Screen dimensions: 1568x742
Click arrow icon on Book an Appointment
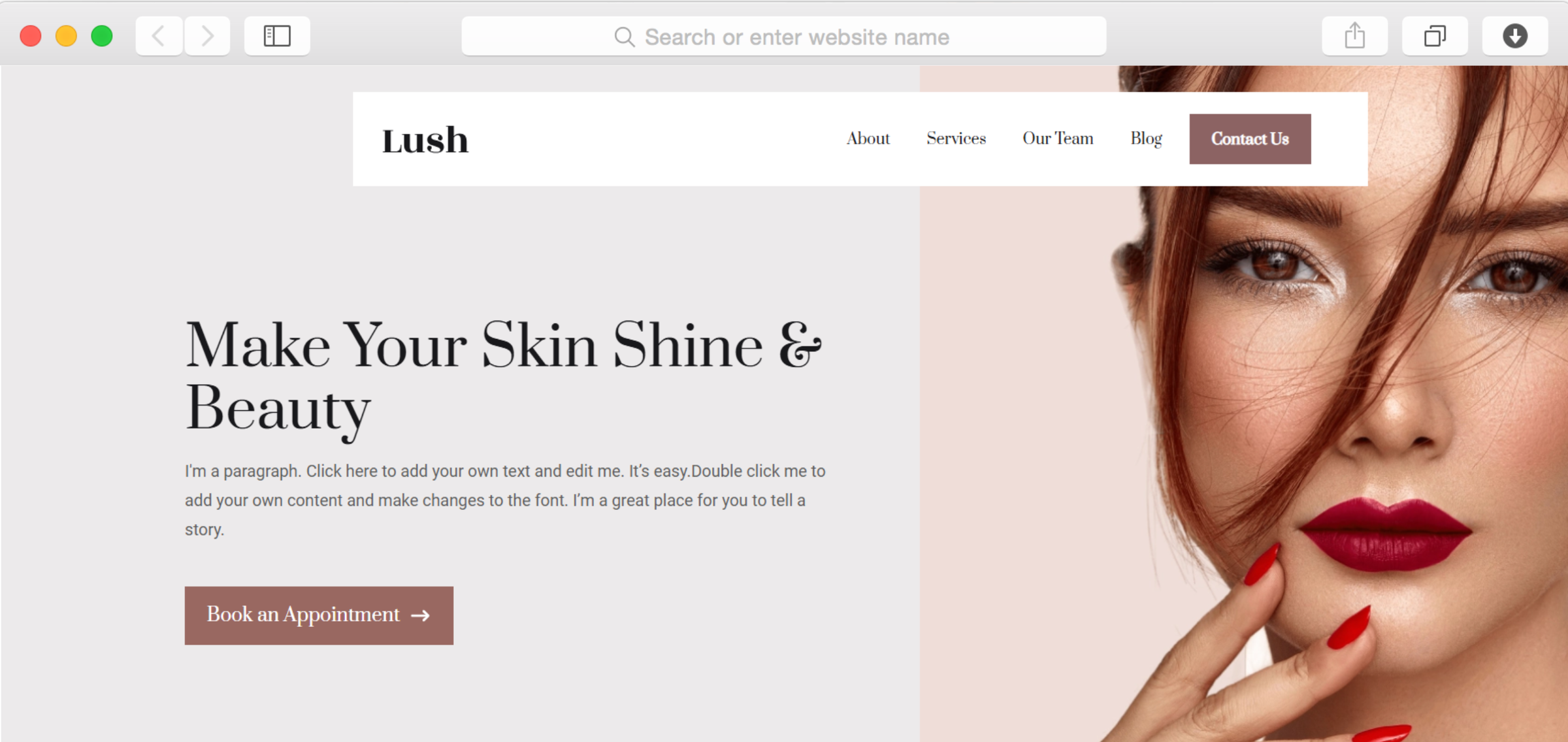(x=420, y=615)
